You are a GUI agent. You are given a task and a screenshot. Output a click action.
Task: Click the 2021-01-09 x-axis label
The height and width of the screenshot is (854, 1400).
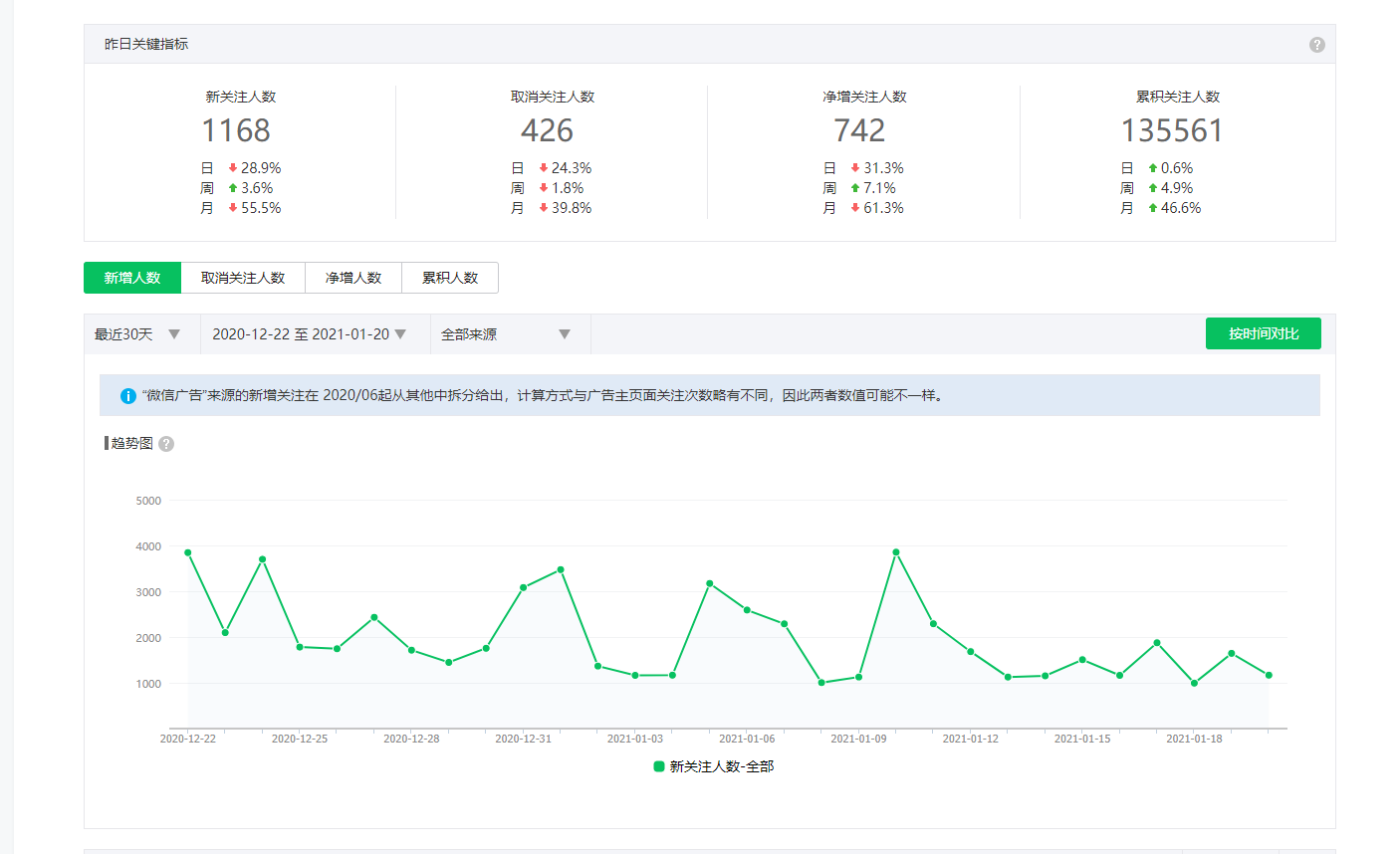pyautogui.click(x=858, y=739)
